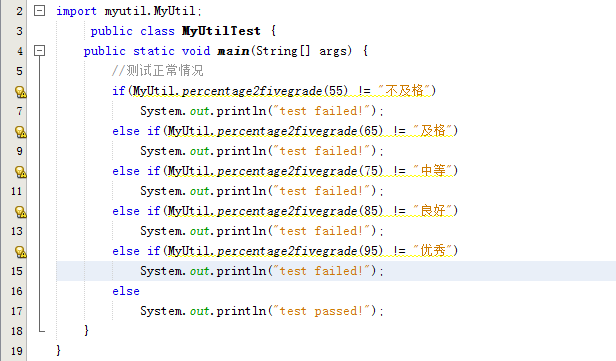616x361 pixels.
Task: Click line number 19 in the gutter
Action: coord(16,351)
